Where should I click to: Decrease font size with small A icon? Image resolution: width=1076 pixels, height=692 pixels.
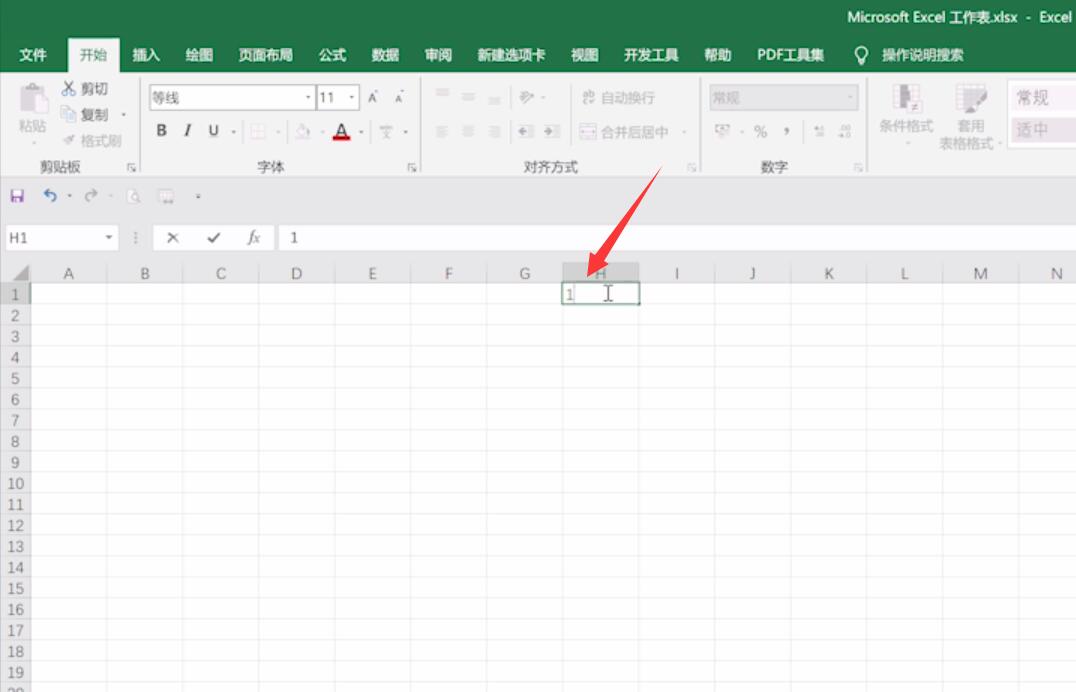point(399,97)
